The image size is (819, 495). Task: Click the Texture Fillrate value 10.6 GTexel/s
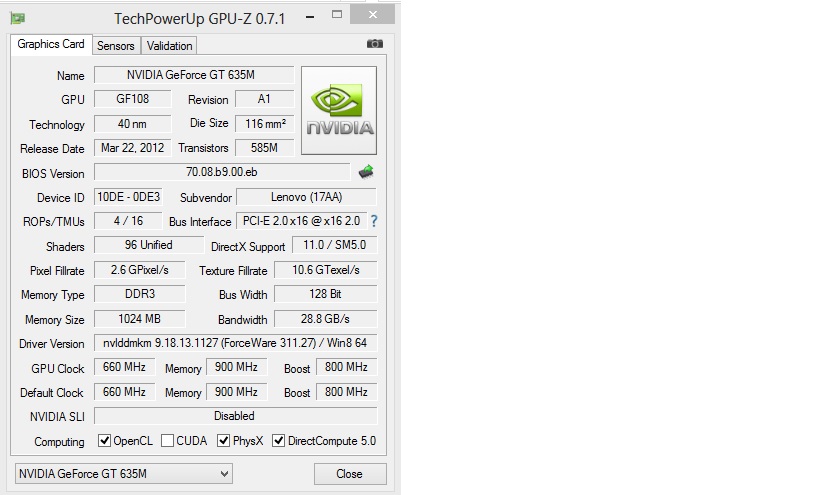point(325,270)
